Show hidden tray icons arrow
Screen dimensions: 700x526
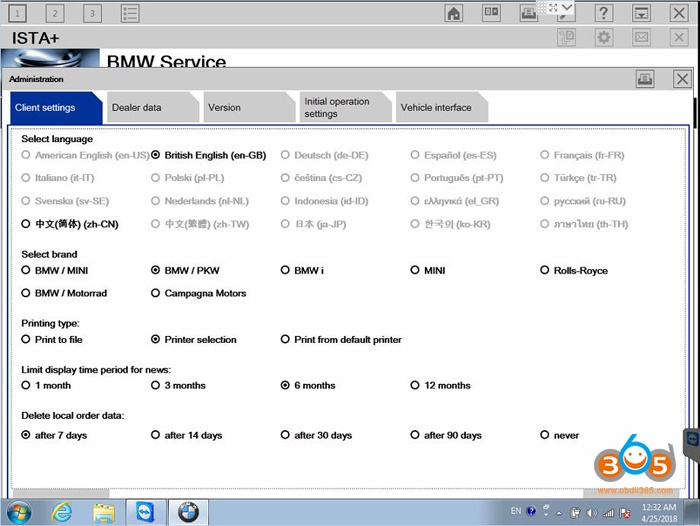(x=559, y=513)
